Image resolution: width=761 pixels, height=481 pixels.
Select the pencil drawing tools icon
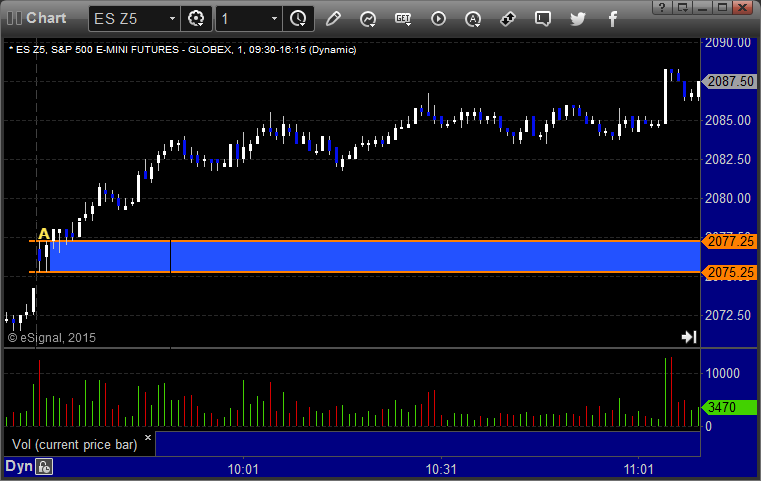click(x=333, y=19)
